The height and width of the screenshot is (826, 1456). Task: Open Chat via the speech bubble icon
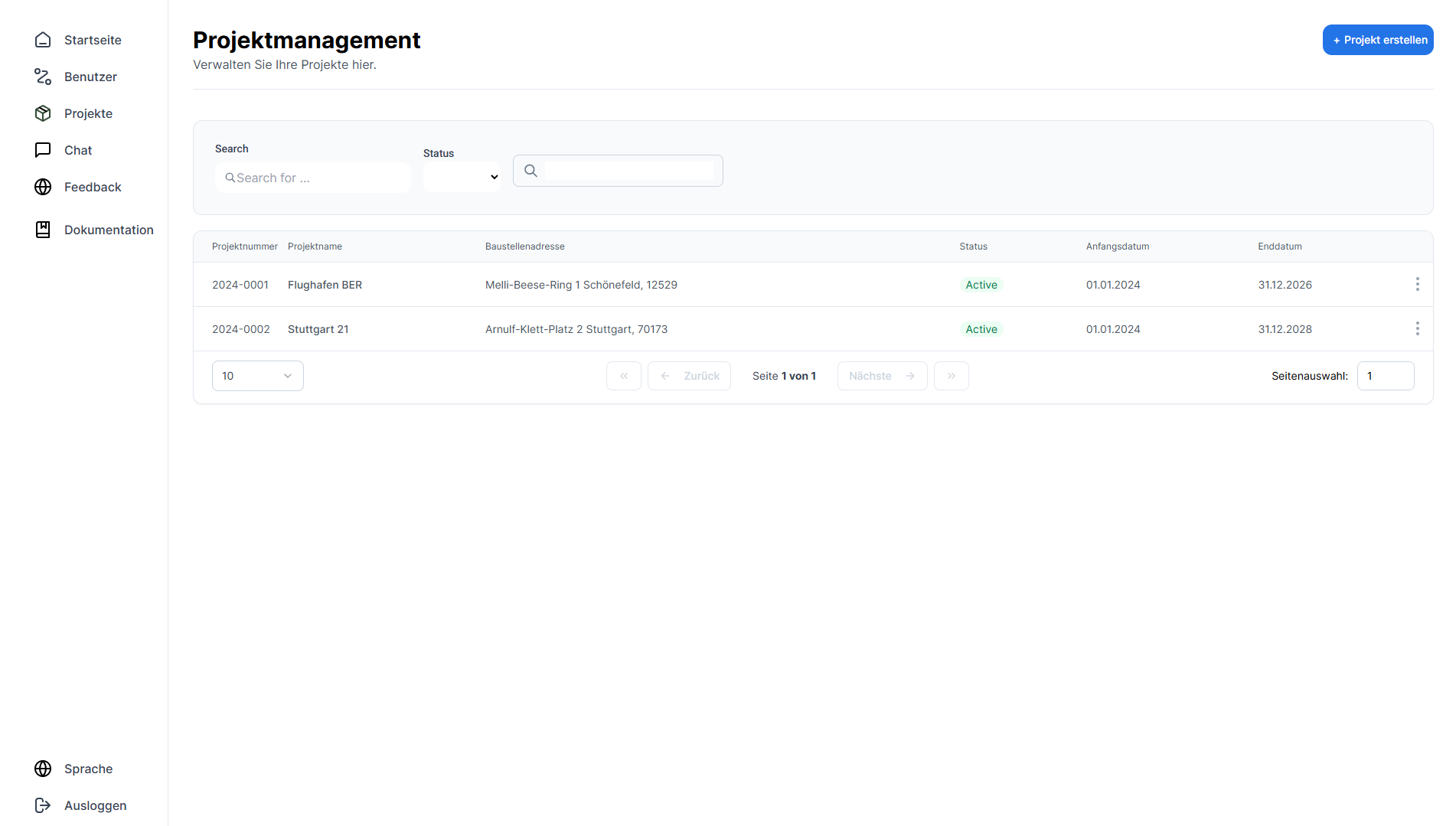pos(43,150)
